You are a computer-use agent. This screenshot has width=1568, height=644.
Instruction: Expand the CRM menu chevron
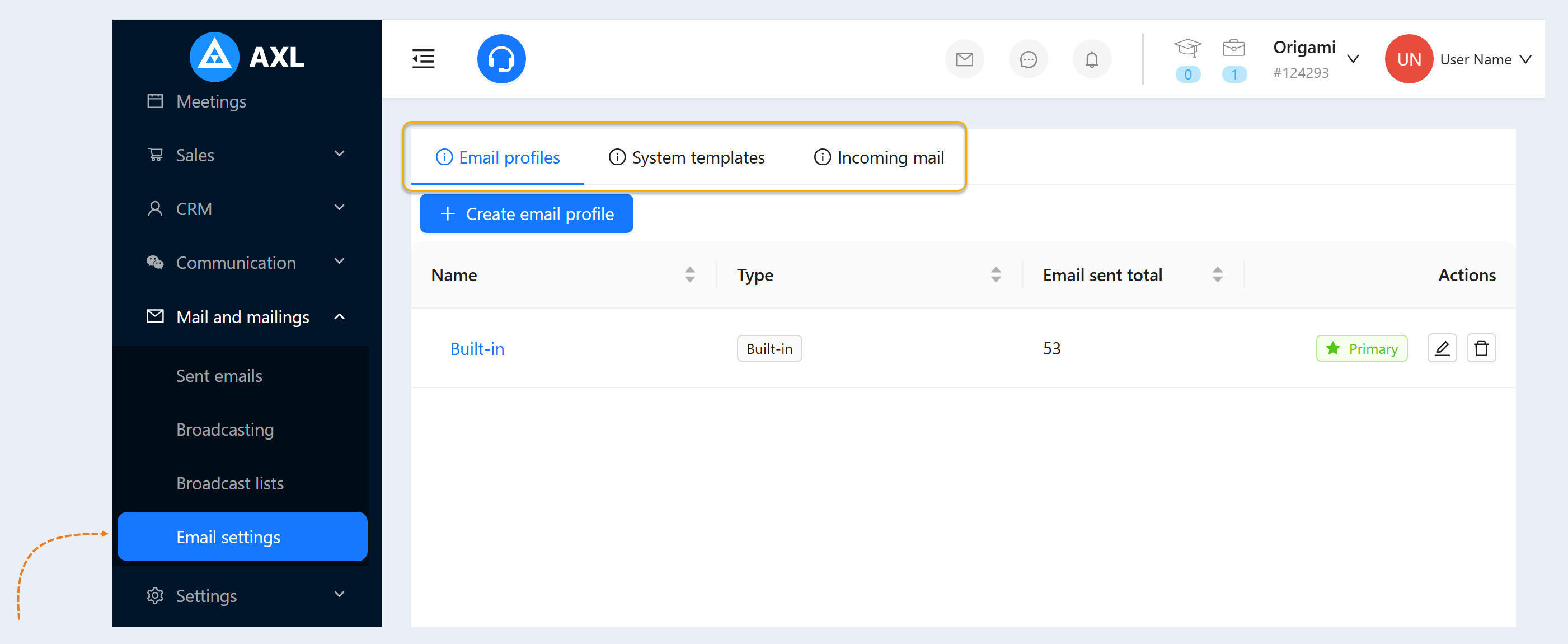(x=340, y=207)
